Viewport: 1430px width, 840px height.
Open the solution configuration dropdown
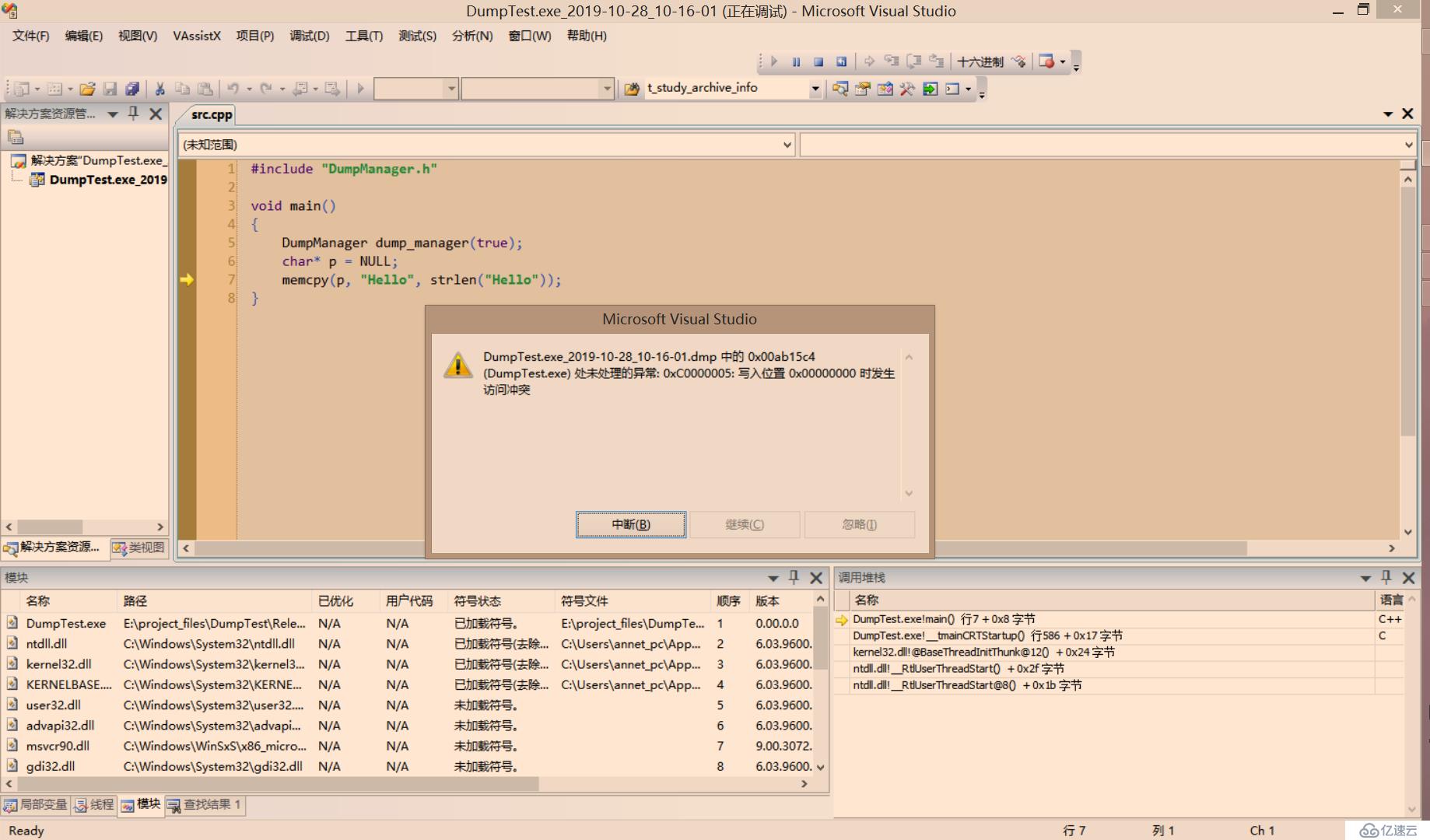point(450,89)
